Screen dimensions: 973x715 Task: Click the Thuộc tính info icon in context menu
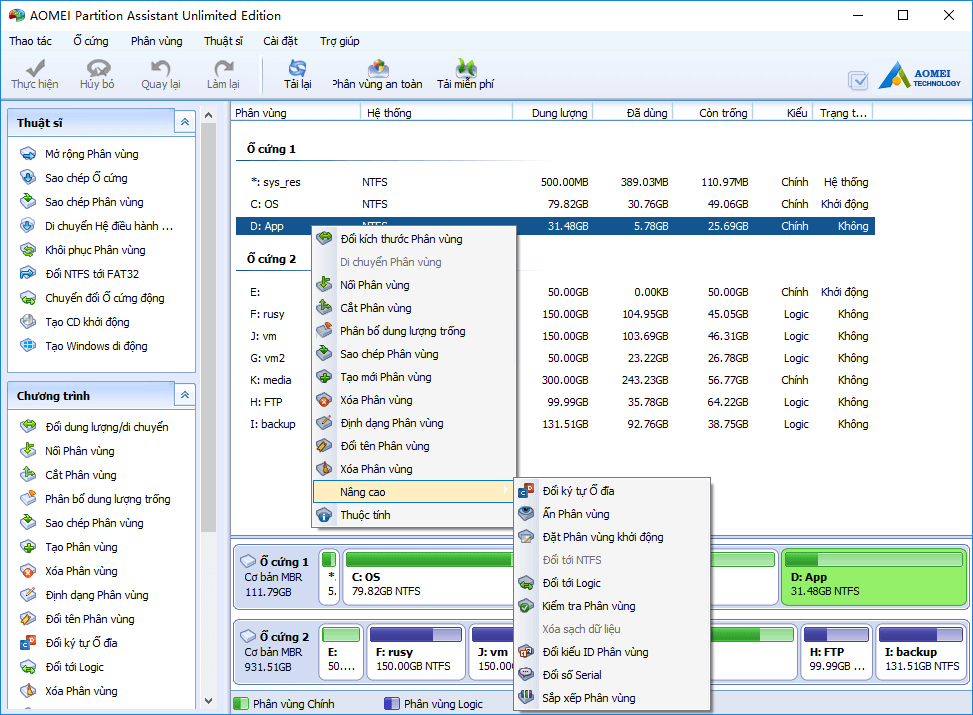coord(324,515)
